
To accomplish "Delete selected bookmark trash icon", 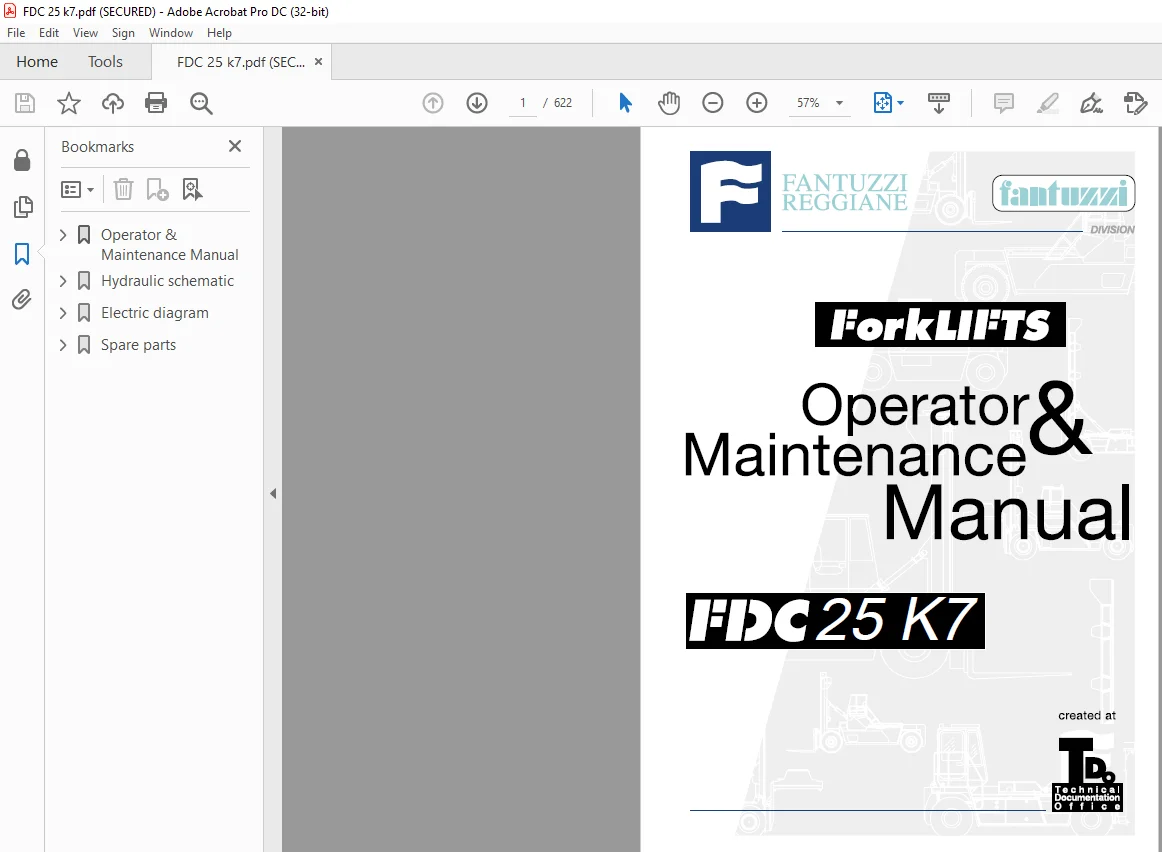I will (123, 190).
